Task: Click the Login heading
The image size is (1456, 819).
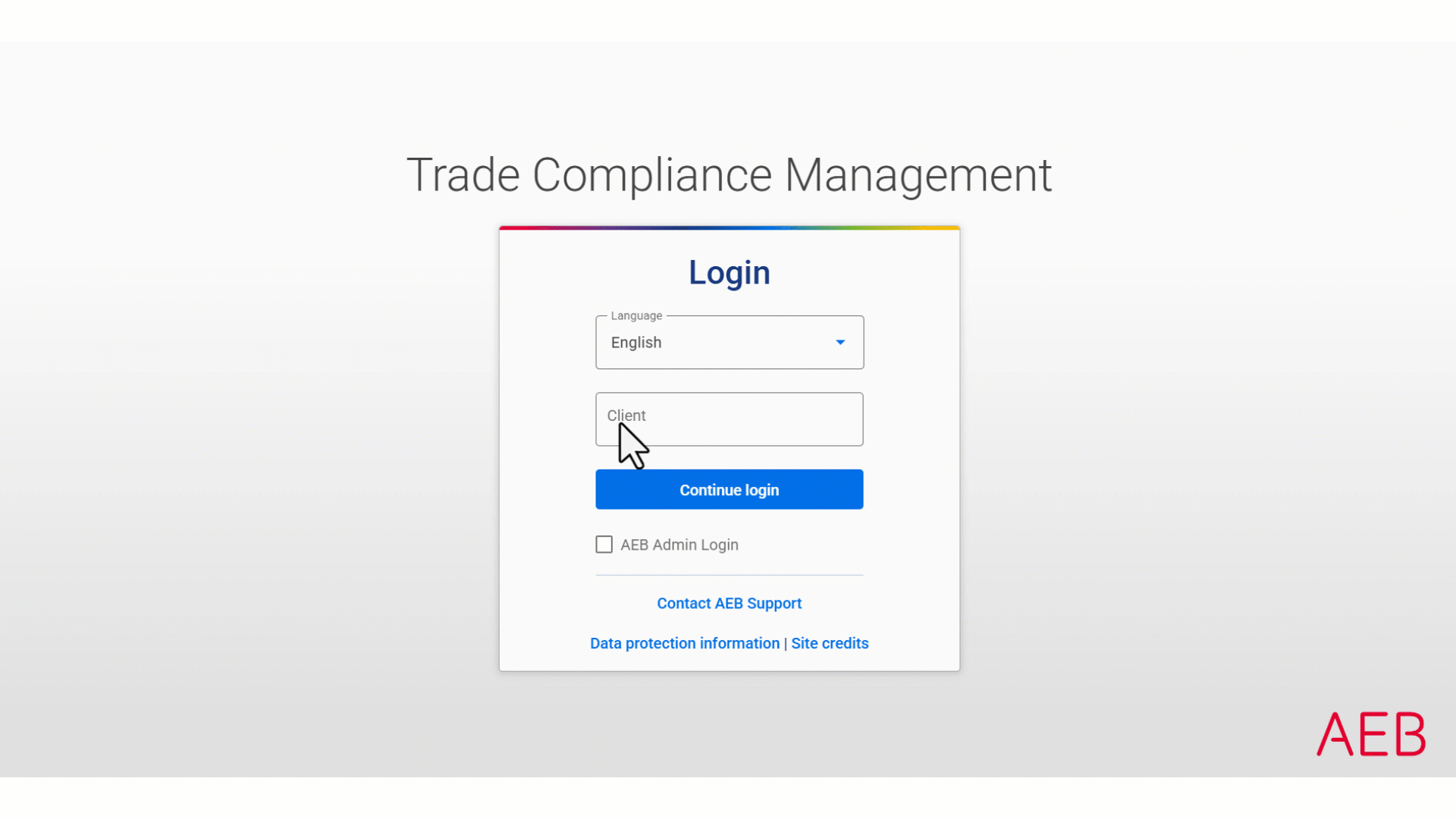Action: 729,273
